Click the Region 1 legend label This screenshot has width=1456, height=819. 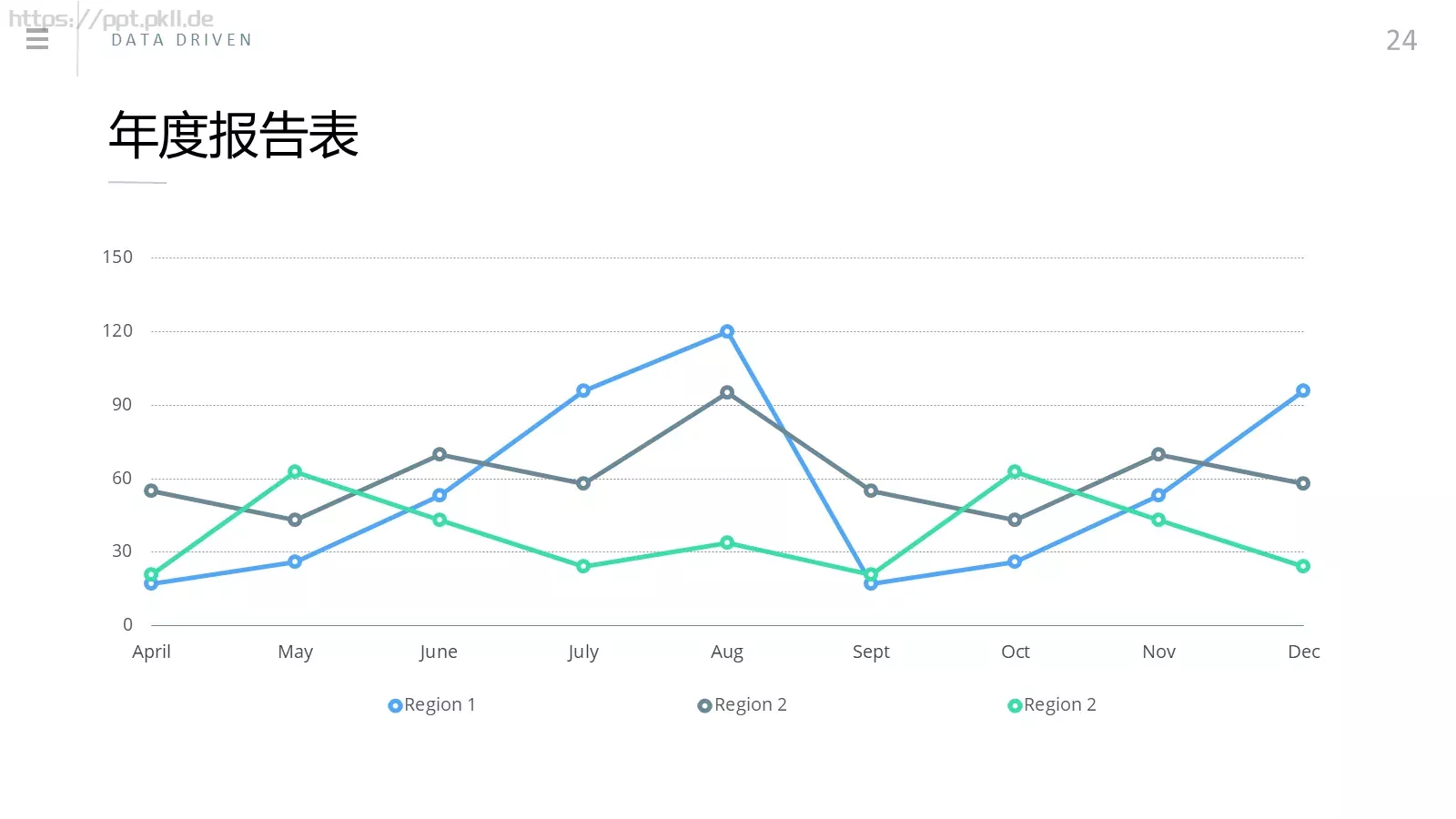tap(440, 704)
